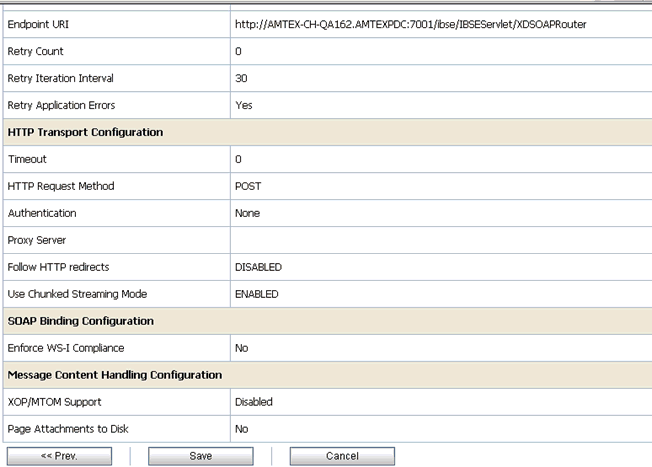Click the HTTP Transport Configuration header

pyautogui.click(x=85, y=132)
